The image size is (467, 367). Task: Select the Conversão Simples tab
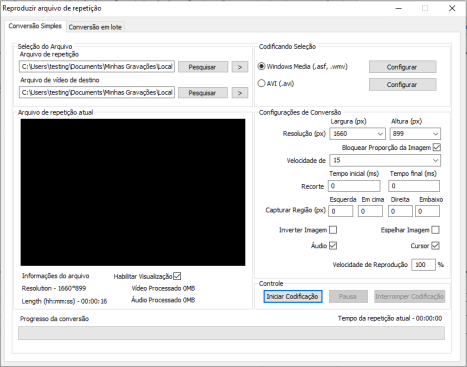35,26
